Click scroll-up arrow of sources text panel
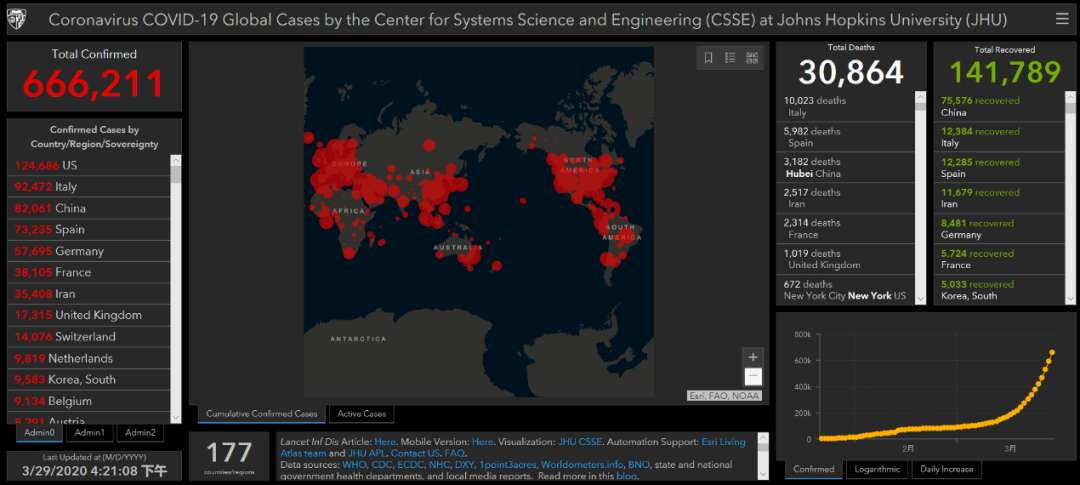The image size is (1080, 485). 762,437
